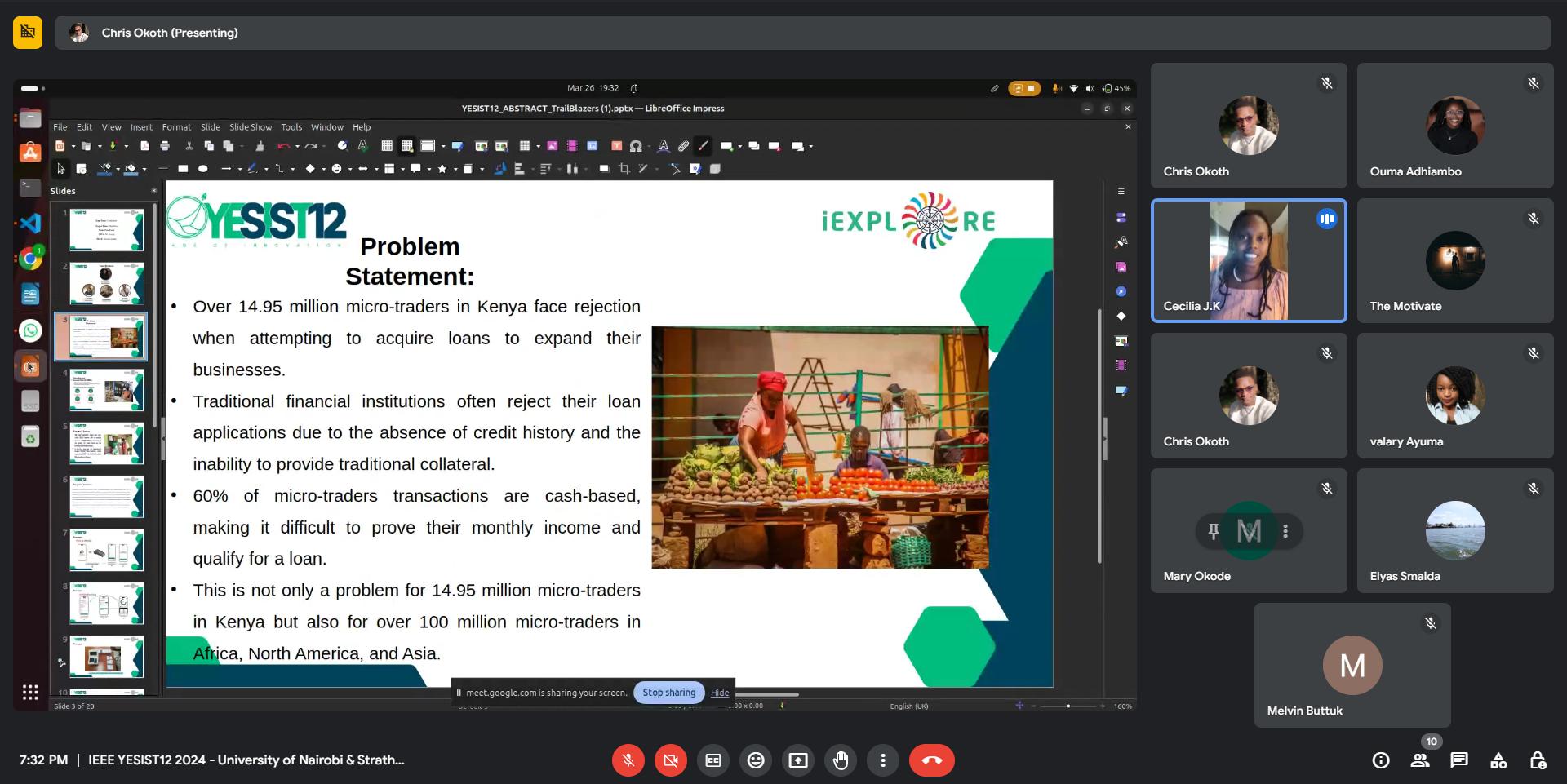Expand Basic Shapes diamond dropdown arrow
1567x784 pixels.
(324, 169)
